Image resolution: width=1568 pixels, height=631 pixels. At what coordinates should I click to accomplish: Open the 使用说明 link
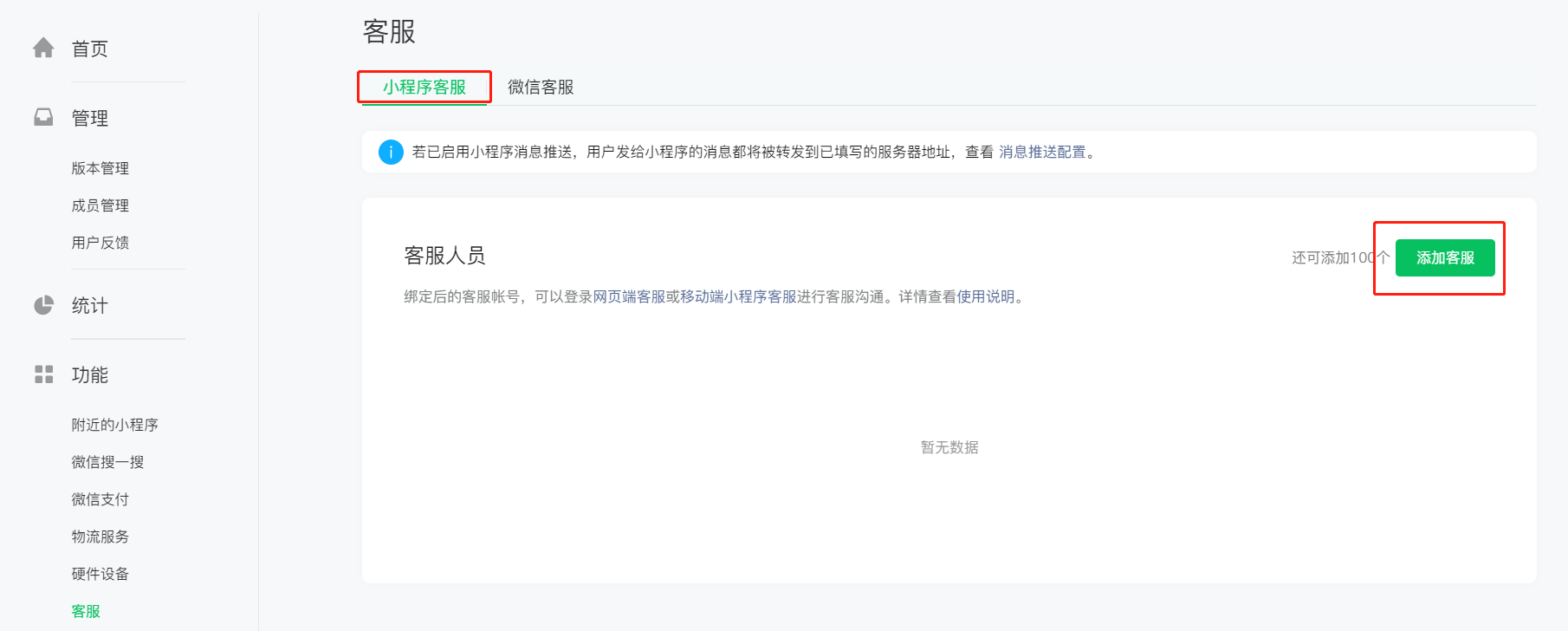985,296
